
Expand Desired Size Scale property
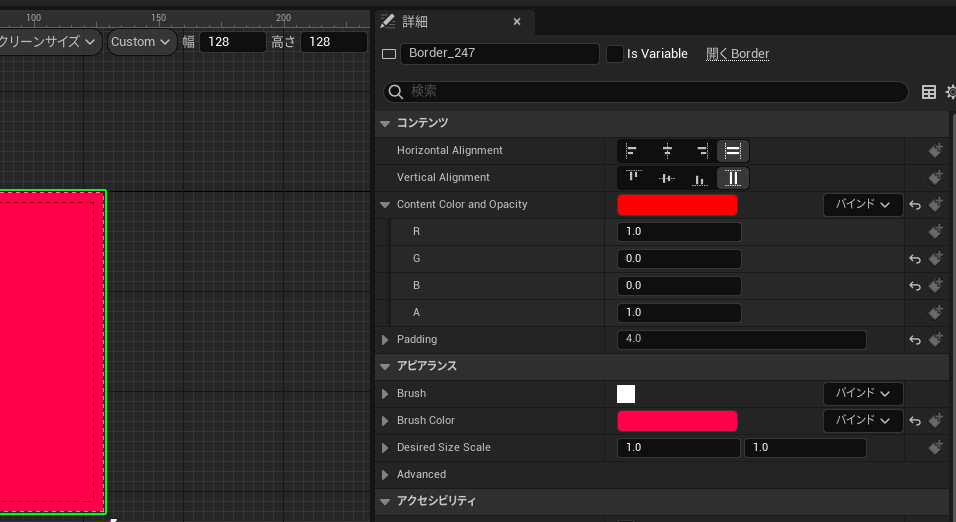tap(385, 448)
